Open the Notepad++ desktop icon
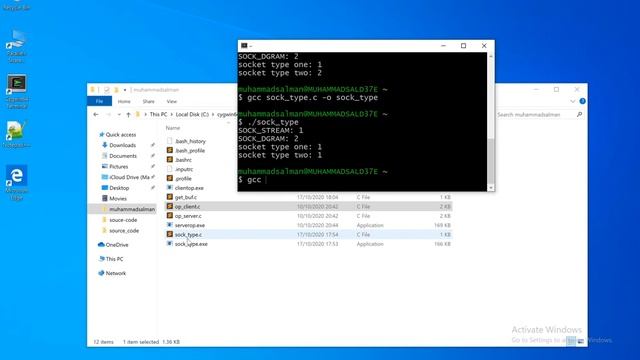 click(16, 135)
